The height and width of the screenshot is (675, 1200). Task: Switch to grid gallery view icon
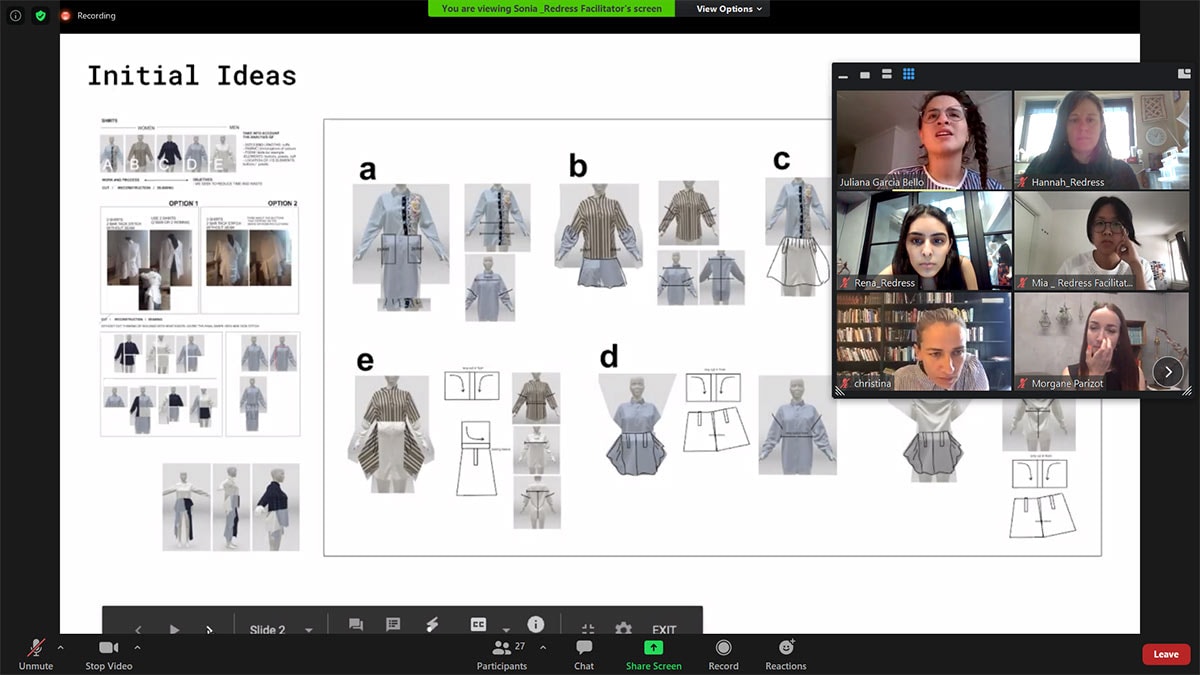(x=909, y=74)
